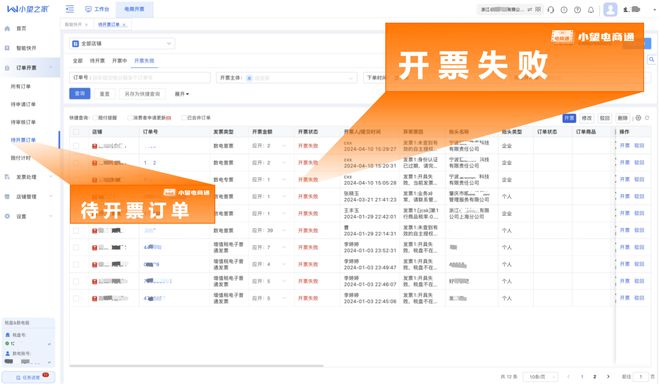Click 另存为快捷查询 button

point(142,94)
